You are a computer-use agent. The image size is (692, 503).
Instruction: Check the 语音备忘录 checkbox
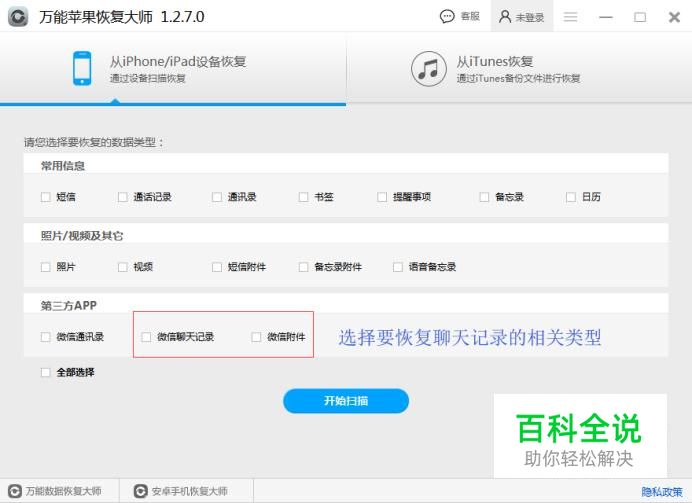tap(398, 267)
